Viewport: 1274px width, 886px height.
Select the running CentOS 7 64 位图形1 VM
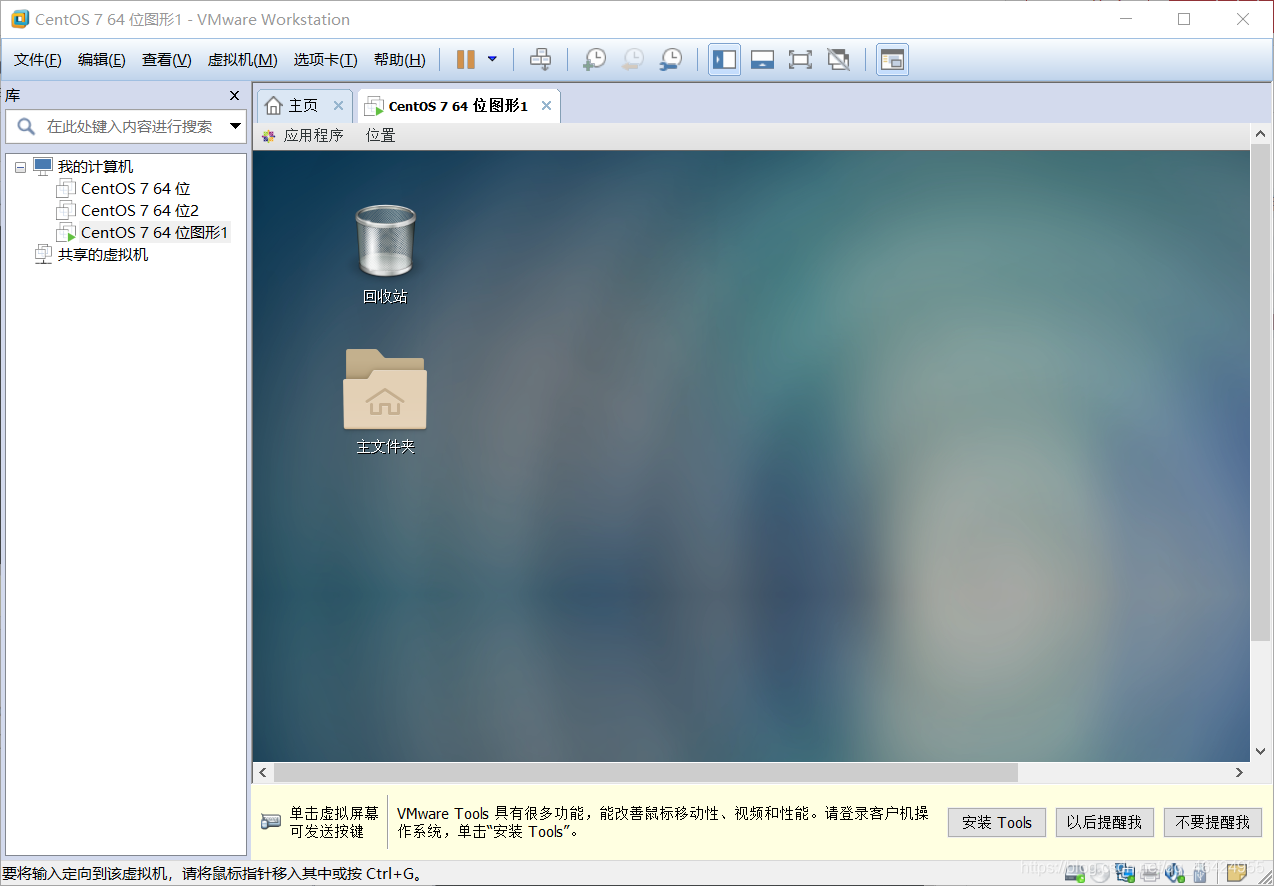pos(154,233)
